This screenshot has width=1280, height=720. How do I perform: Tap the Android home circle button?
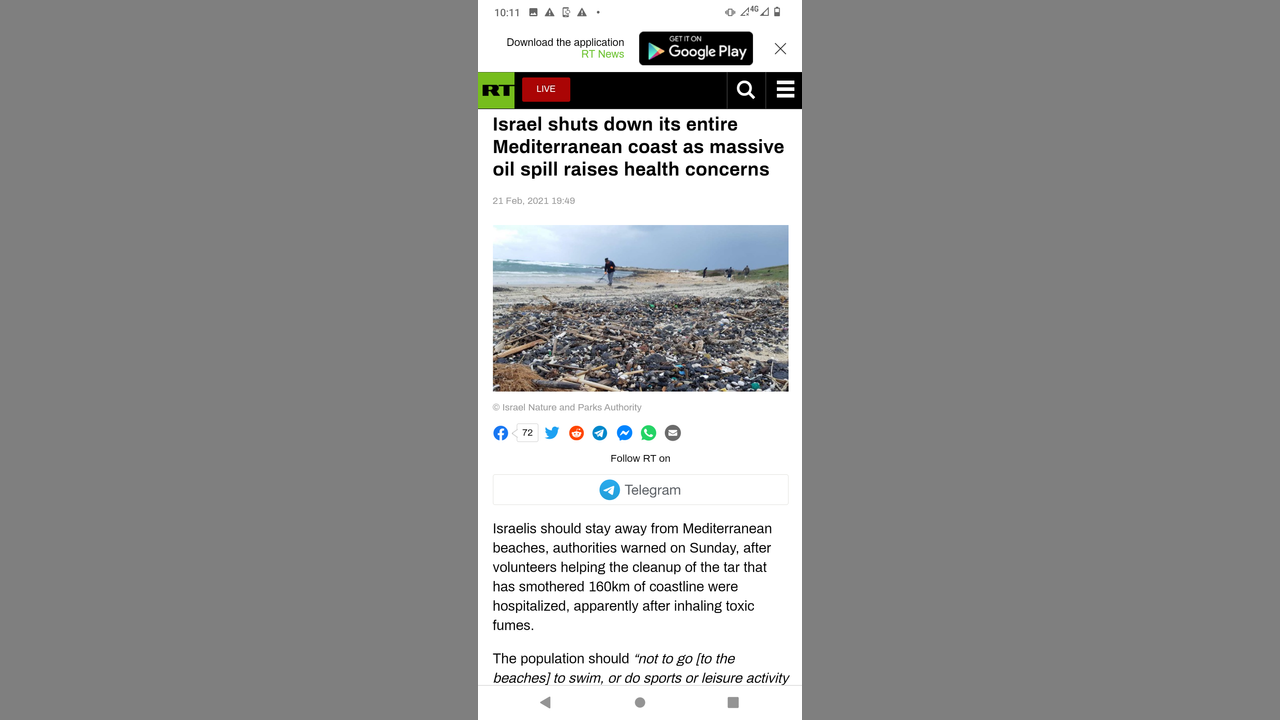pyautogui.click(x=640, y=702)
